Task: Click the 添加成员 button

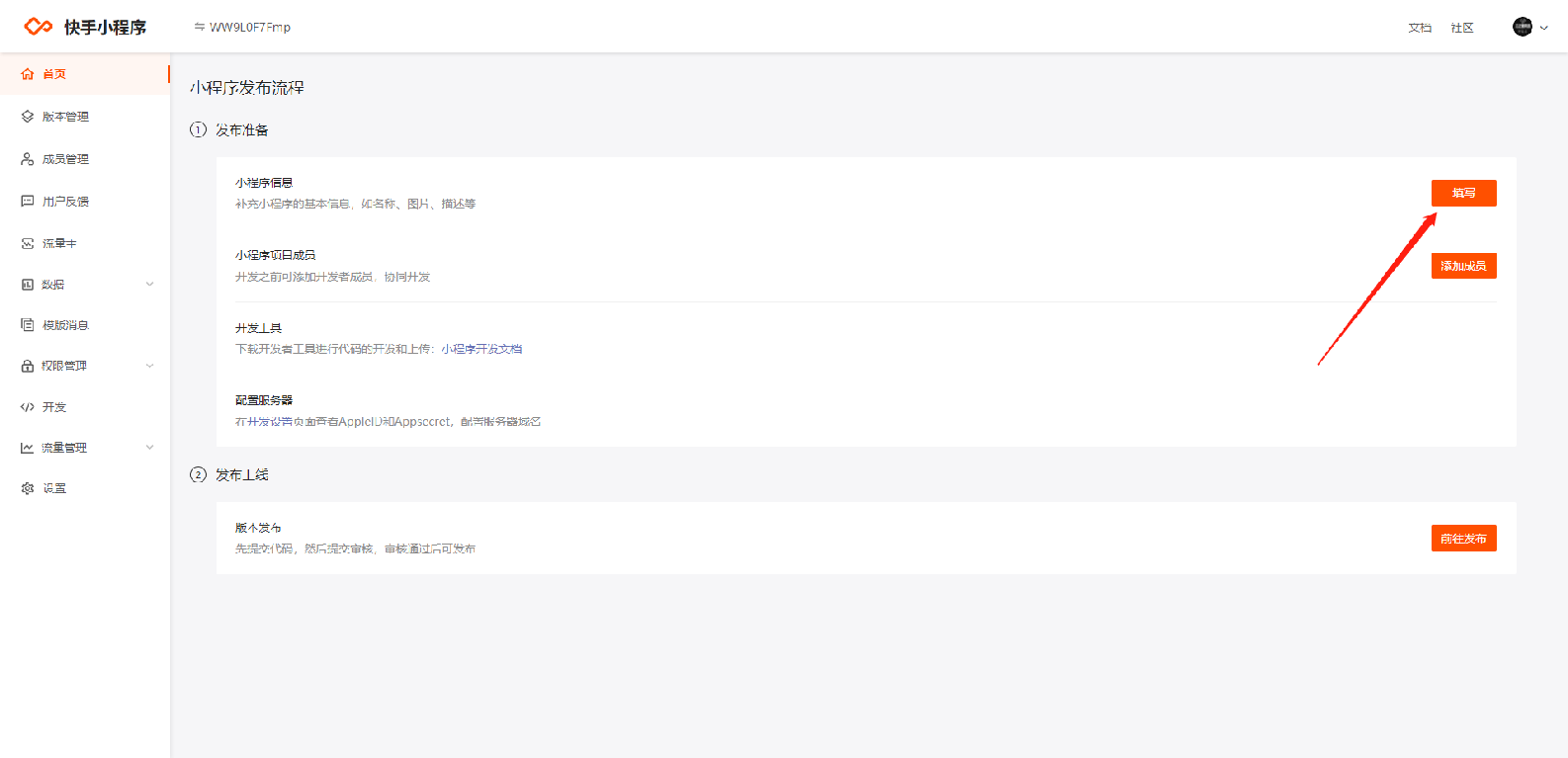Action: [x=1464, y=266]
